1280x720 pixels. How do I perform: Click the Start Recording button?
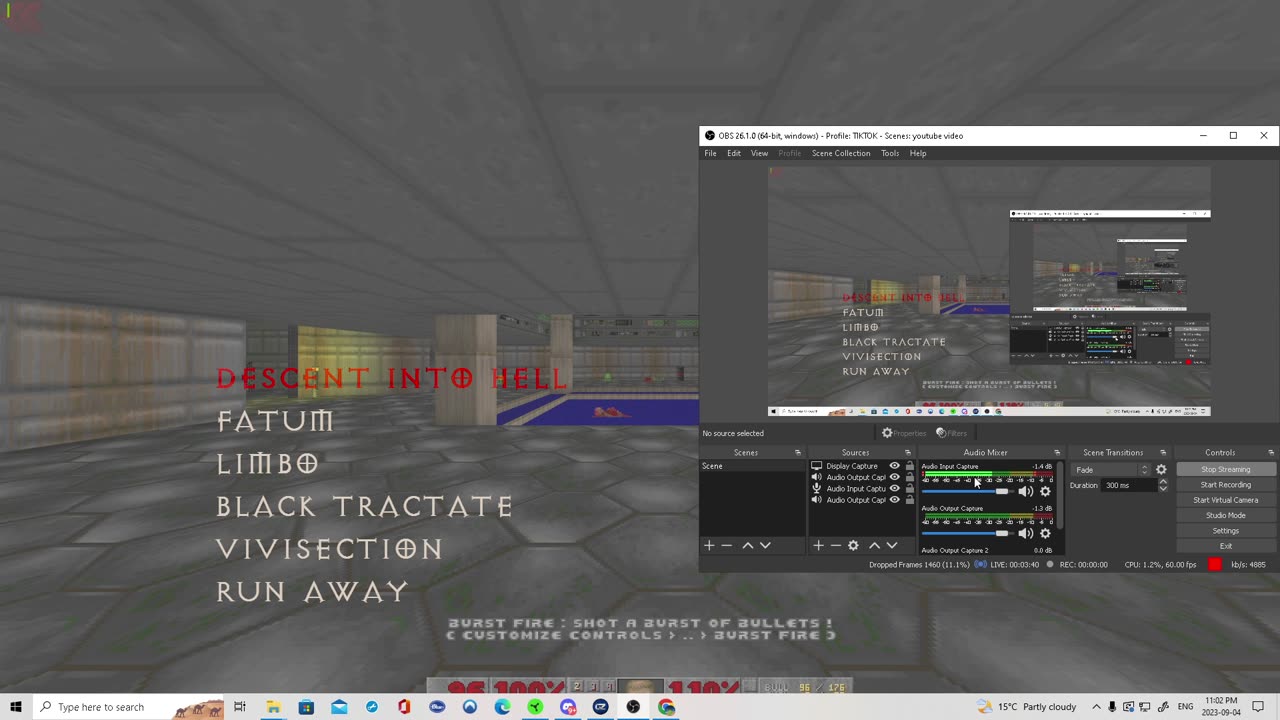[x=1225, y=485]
